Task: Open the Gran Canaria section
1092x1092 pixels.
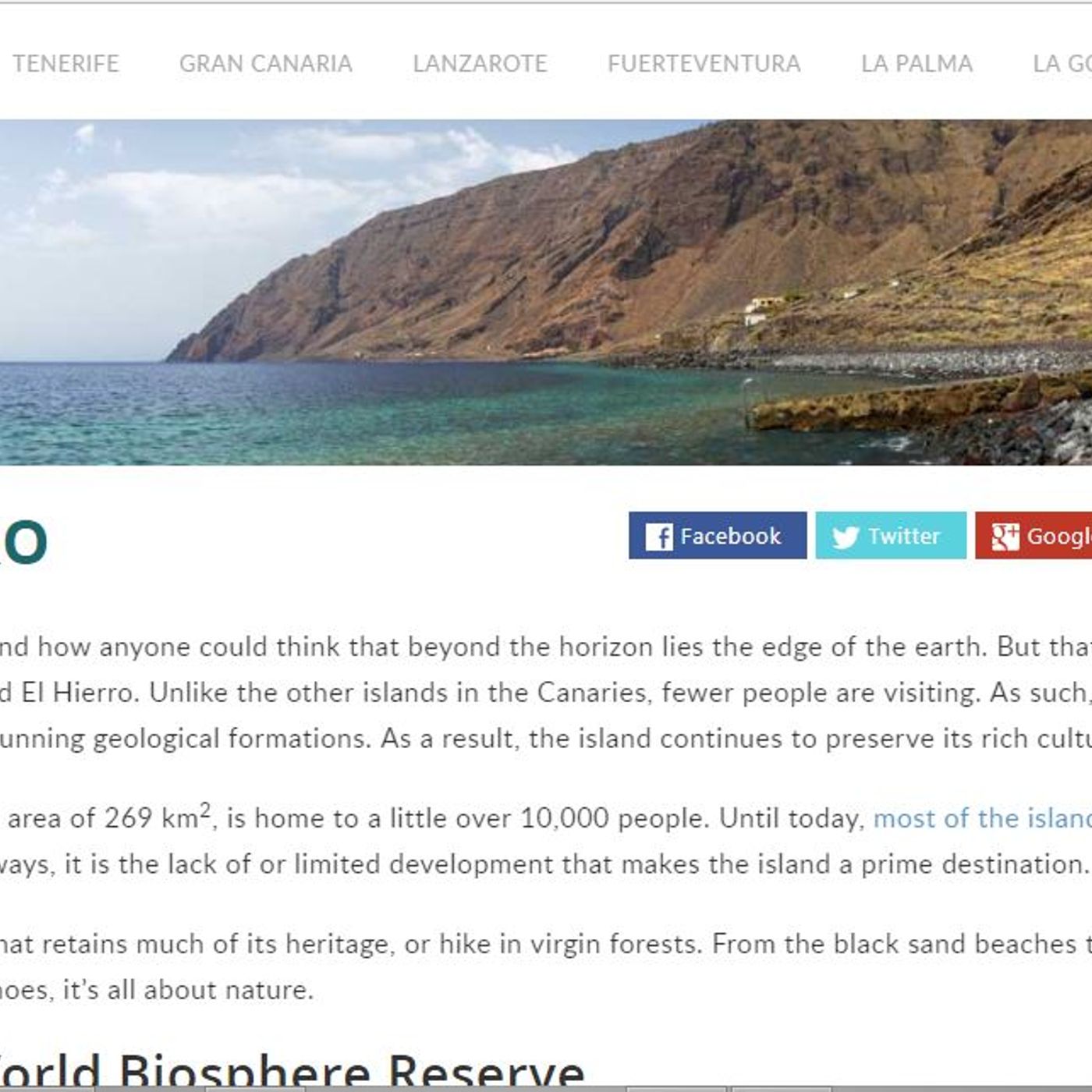Action: click(266, 63)
